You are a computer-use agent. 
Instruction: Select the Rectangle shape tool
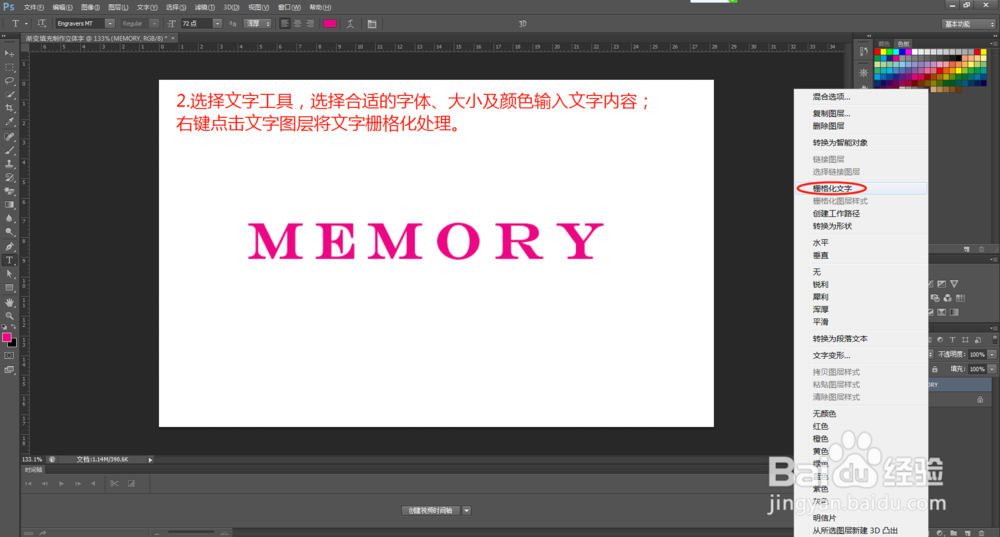coord(10,288)
